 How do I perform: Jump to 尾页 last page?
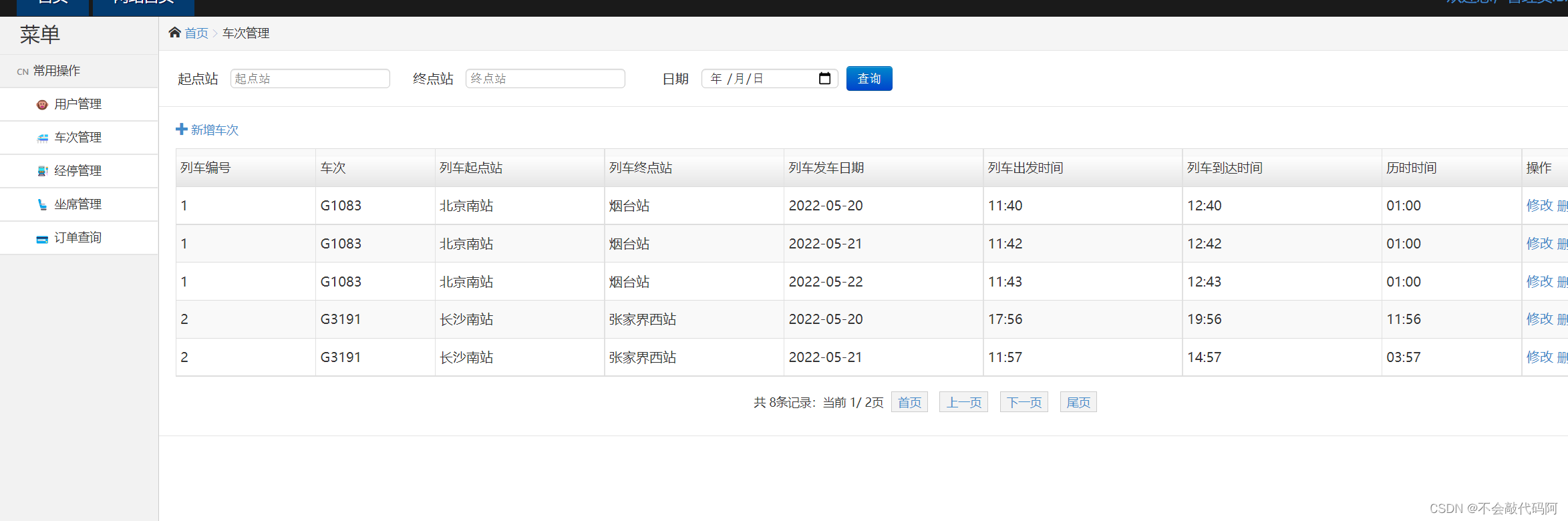[1078, 402]
